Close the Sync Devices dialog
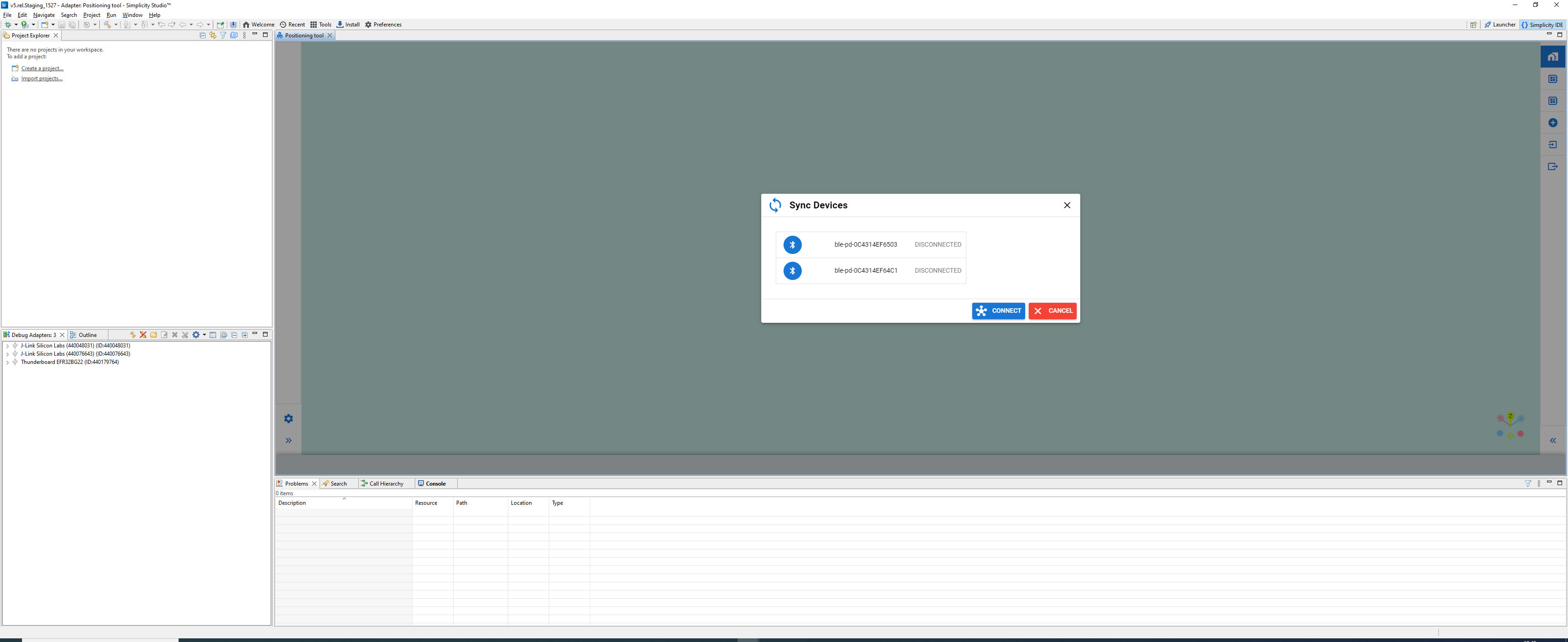This screenshot has width=1568, height=642. [1067, 205]
